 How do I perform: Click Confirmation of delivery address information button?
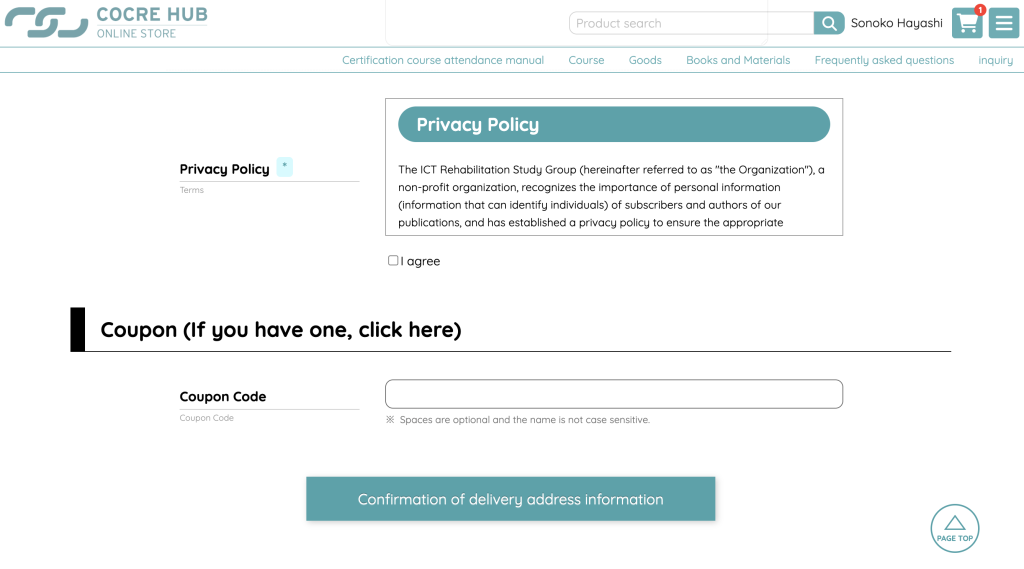[x=510, y=499]
